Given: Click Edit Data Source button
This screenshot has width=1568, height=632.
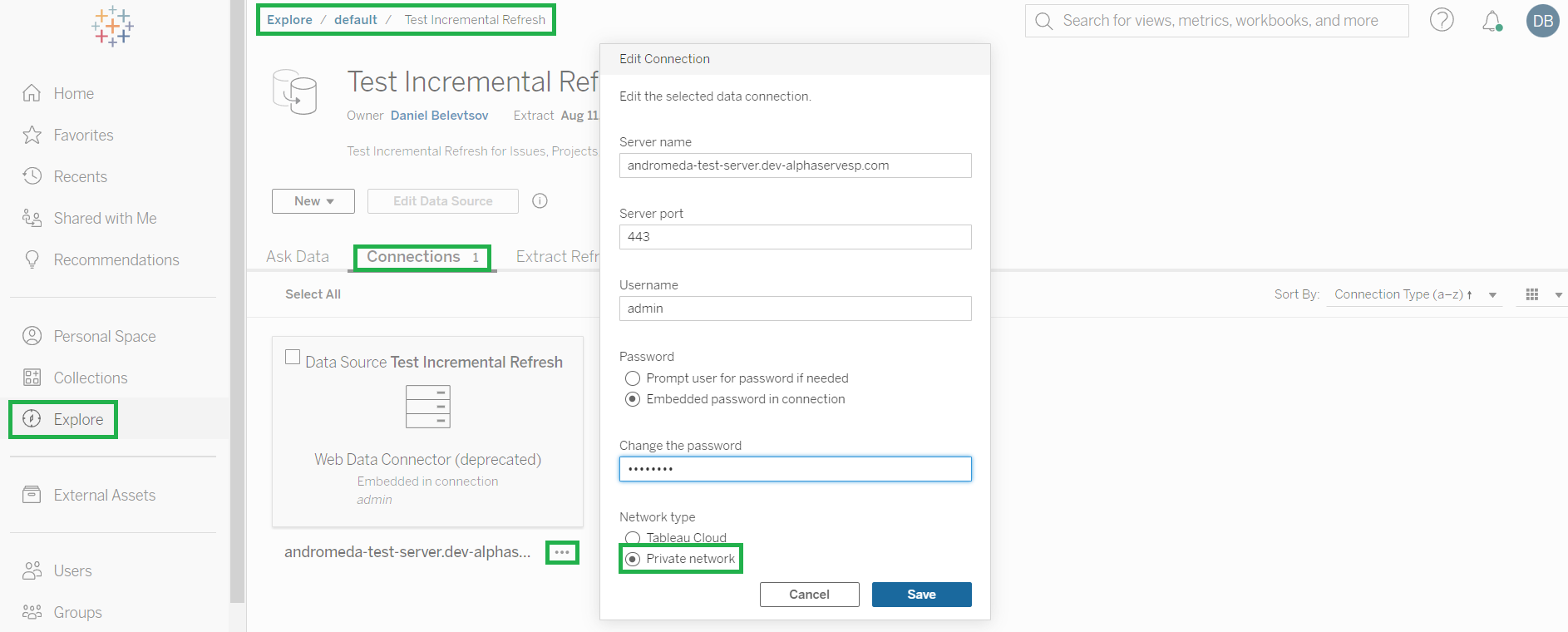Looking at the screenshot, I should tap(443, 201).
